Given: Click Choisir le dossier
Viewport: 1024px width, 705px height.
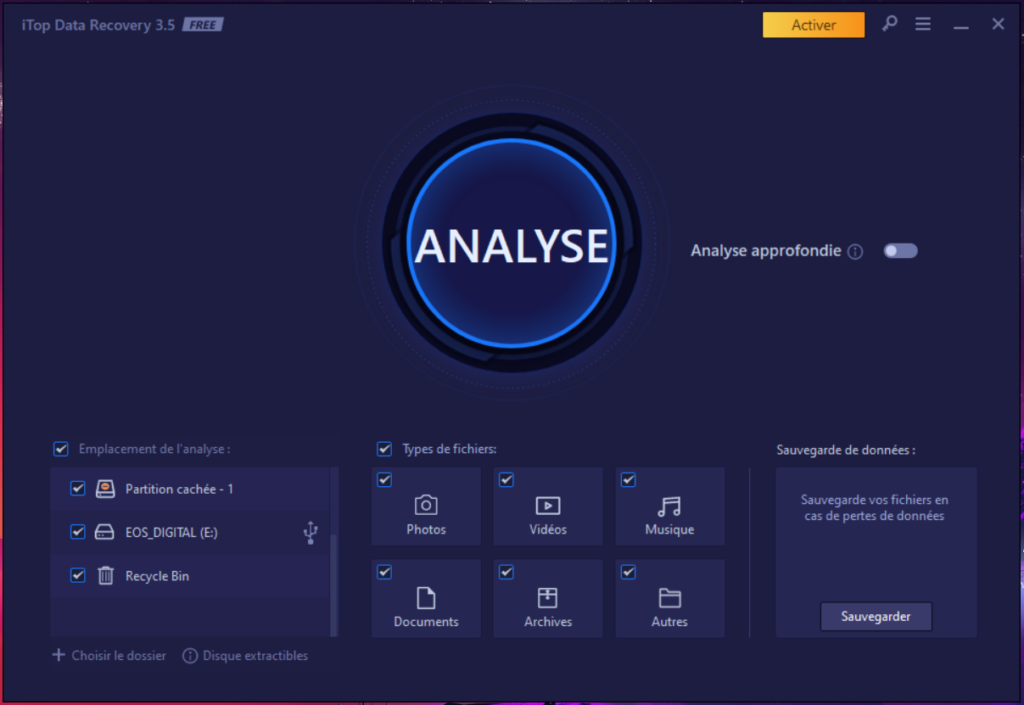Looking at the screenshot, I should pos(119,655).
